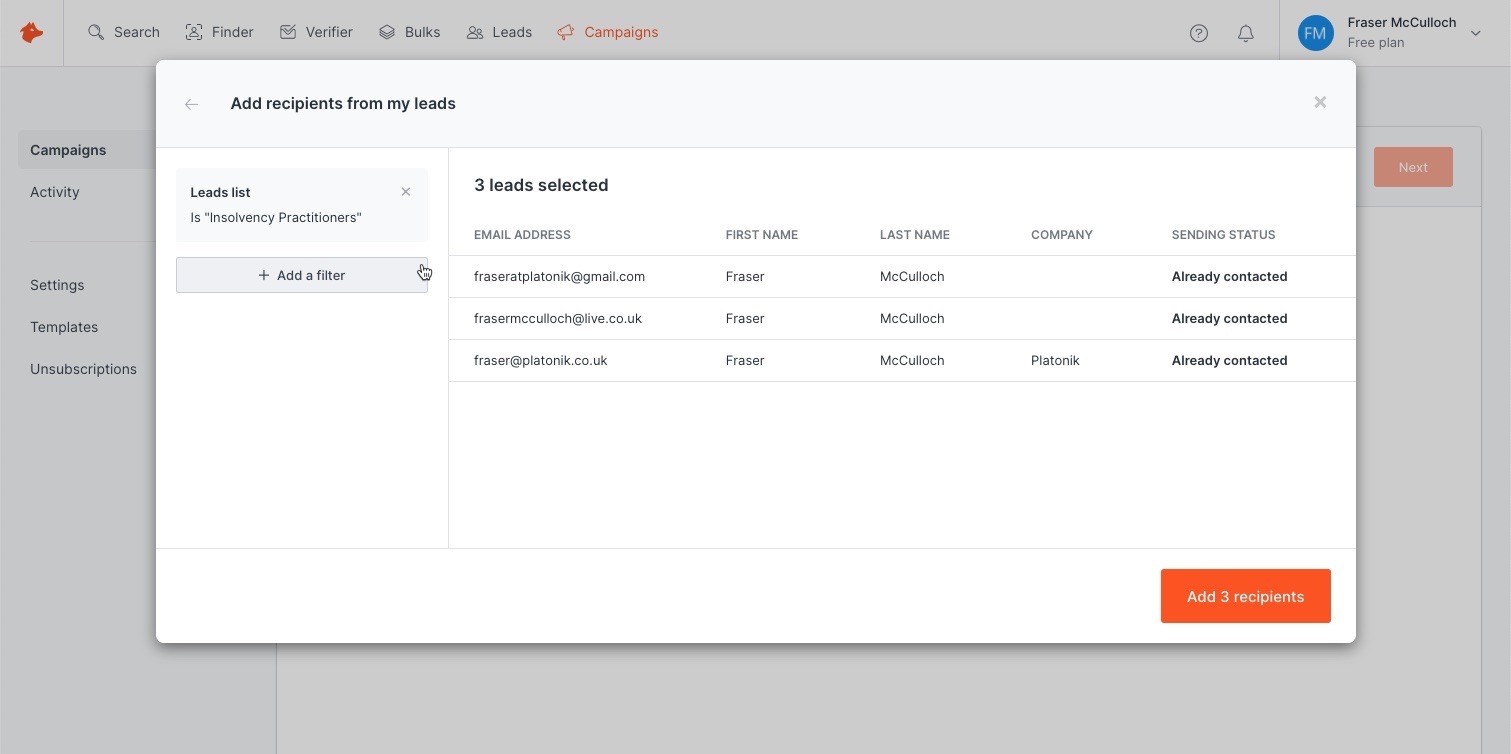
Task: Open the notifications bell icon
Action: 1245,33
